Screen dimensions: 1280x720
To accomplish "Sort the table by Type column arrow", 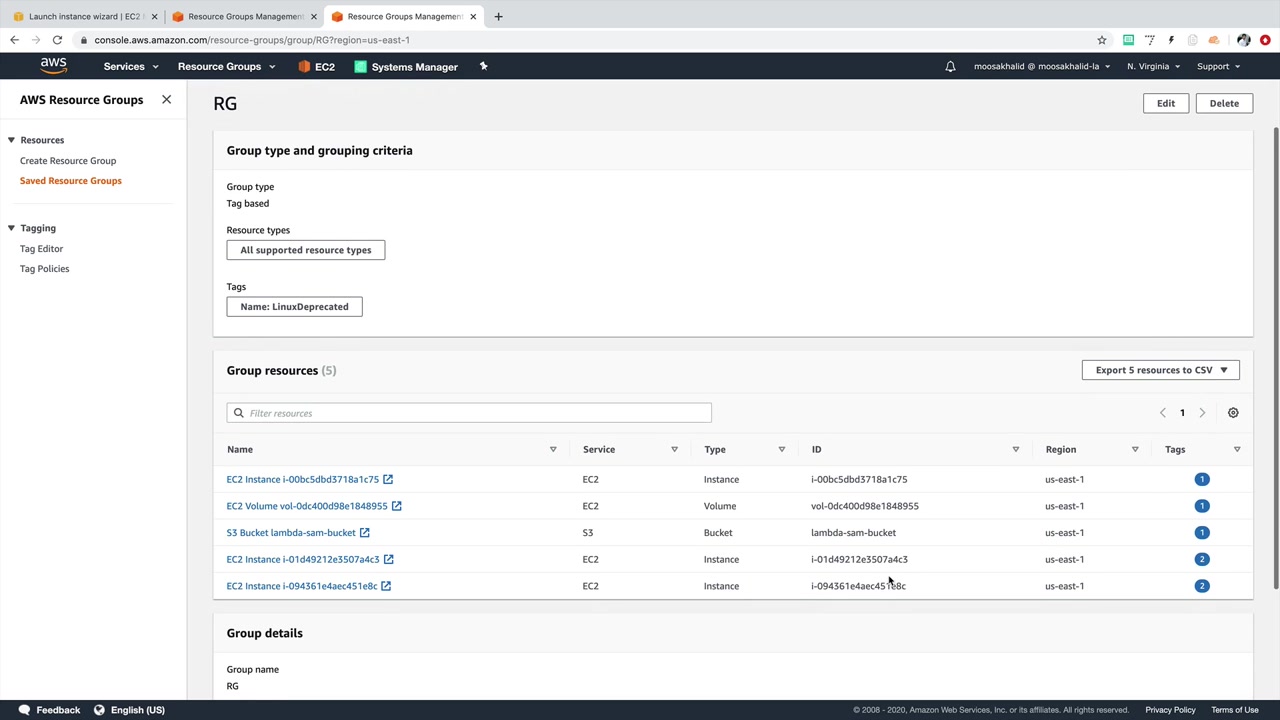I will 782,450.
